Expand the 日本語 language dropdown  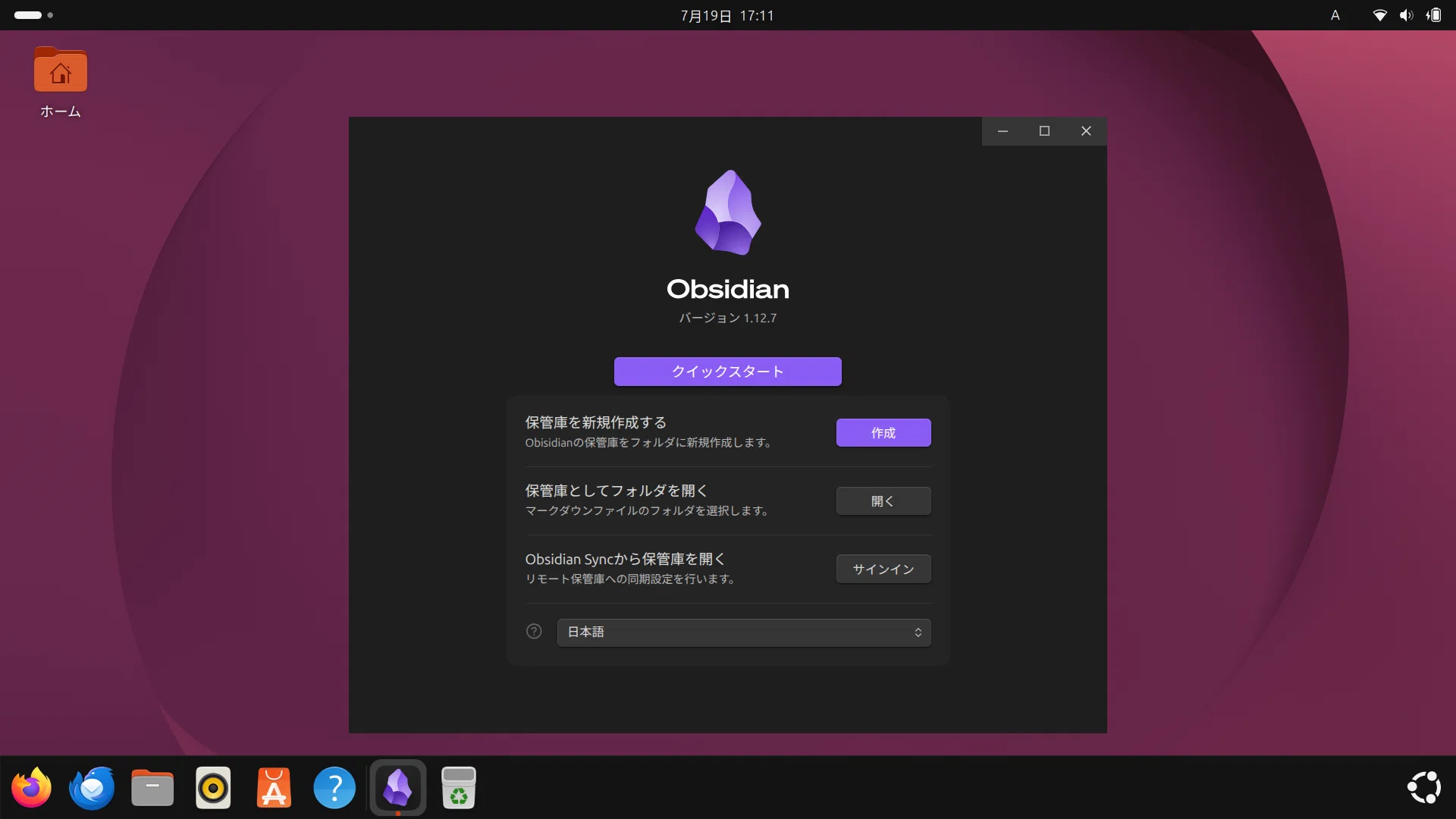(744, 632)
